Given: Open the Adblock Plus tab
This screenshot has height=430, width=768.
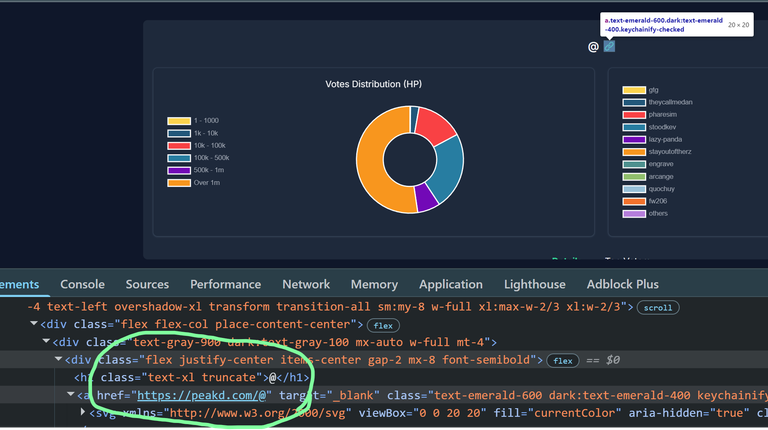Looking at the screenshot, I should pyautogui.click(x=623, y=284).
